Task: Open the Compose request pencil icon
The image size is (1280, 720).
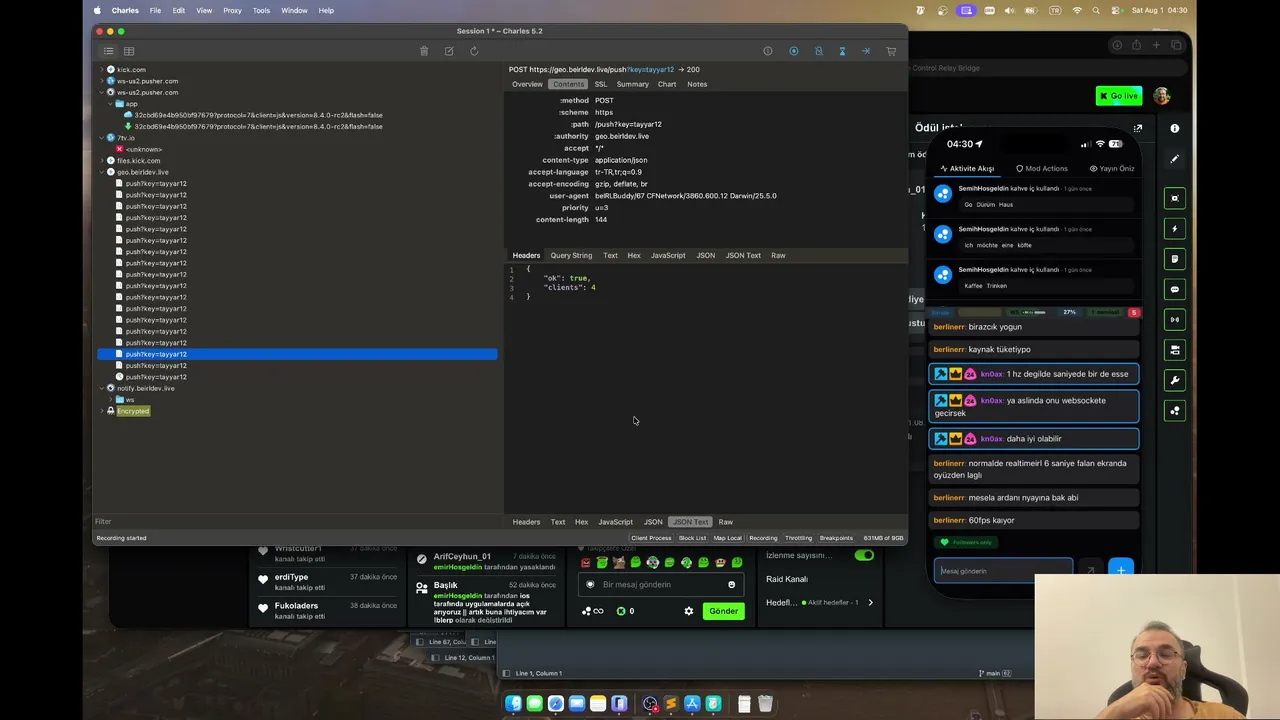Action: 449,51
